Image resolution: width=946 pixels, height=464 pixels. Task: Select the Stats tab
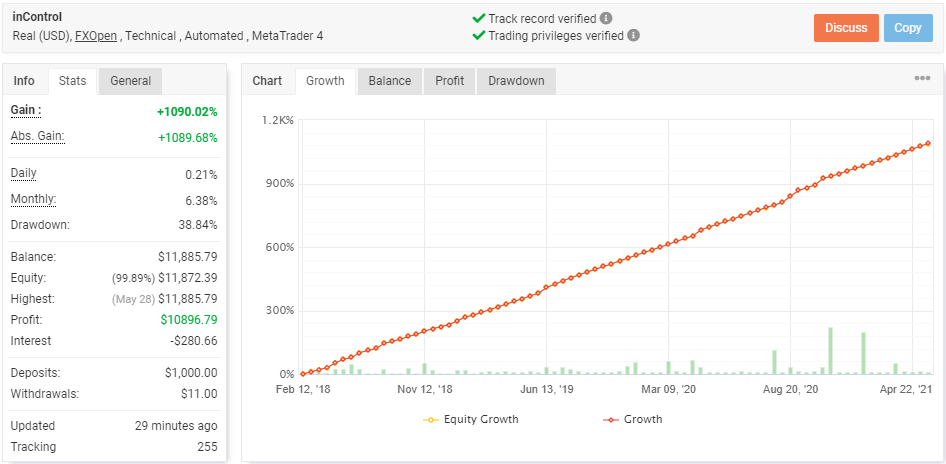click(x=72, y=81)
